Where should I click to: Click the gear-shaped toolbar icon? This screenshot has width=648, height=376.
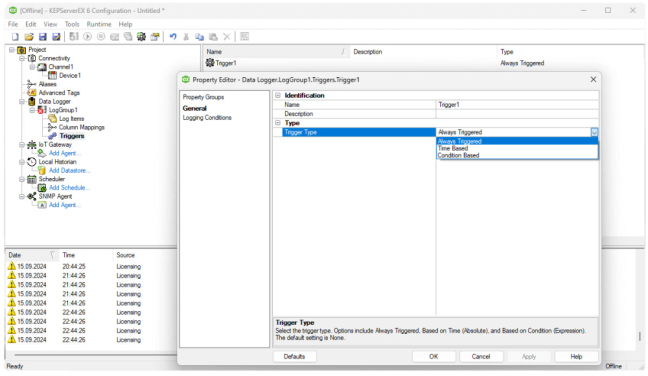tap(141, 37)
